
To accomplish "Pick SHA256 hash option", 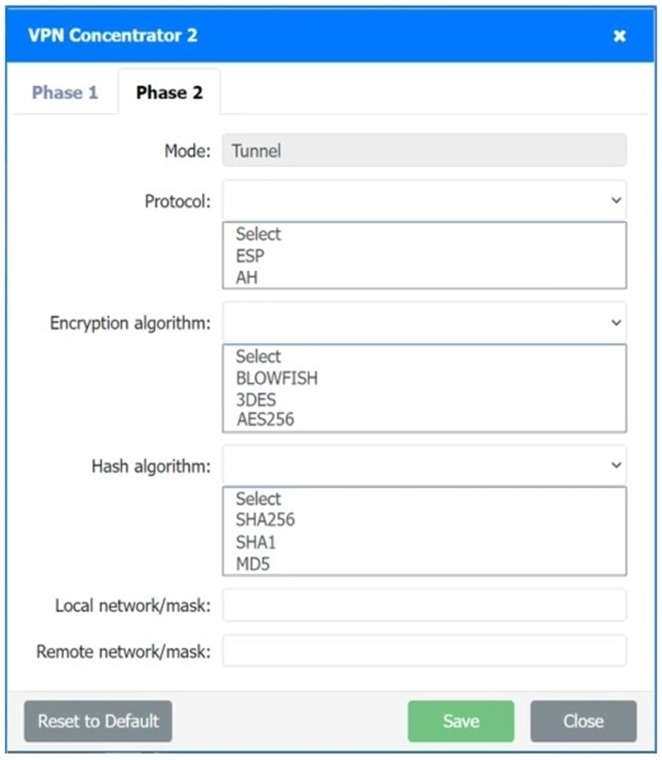I will [266, 520].
